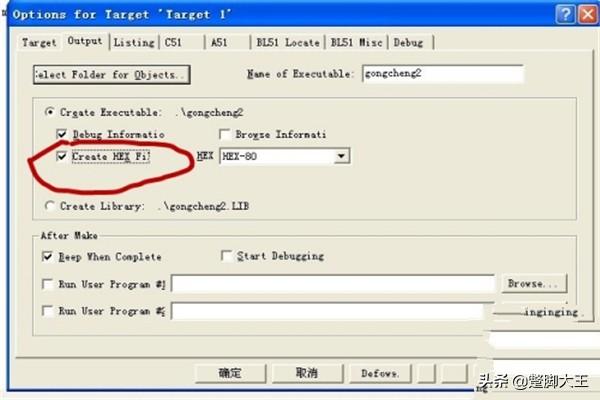Toggle Beep When Complete checkbox
Viewport: 600px width, 400px height.
tap(47, 256)
